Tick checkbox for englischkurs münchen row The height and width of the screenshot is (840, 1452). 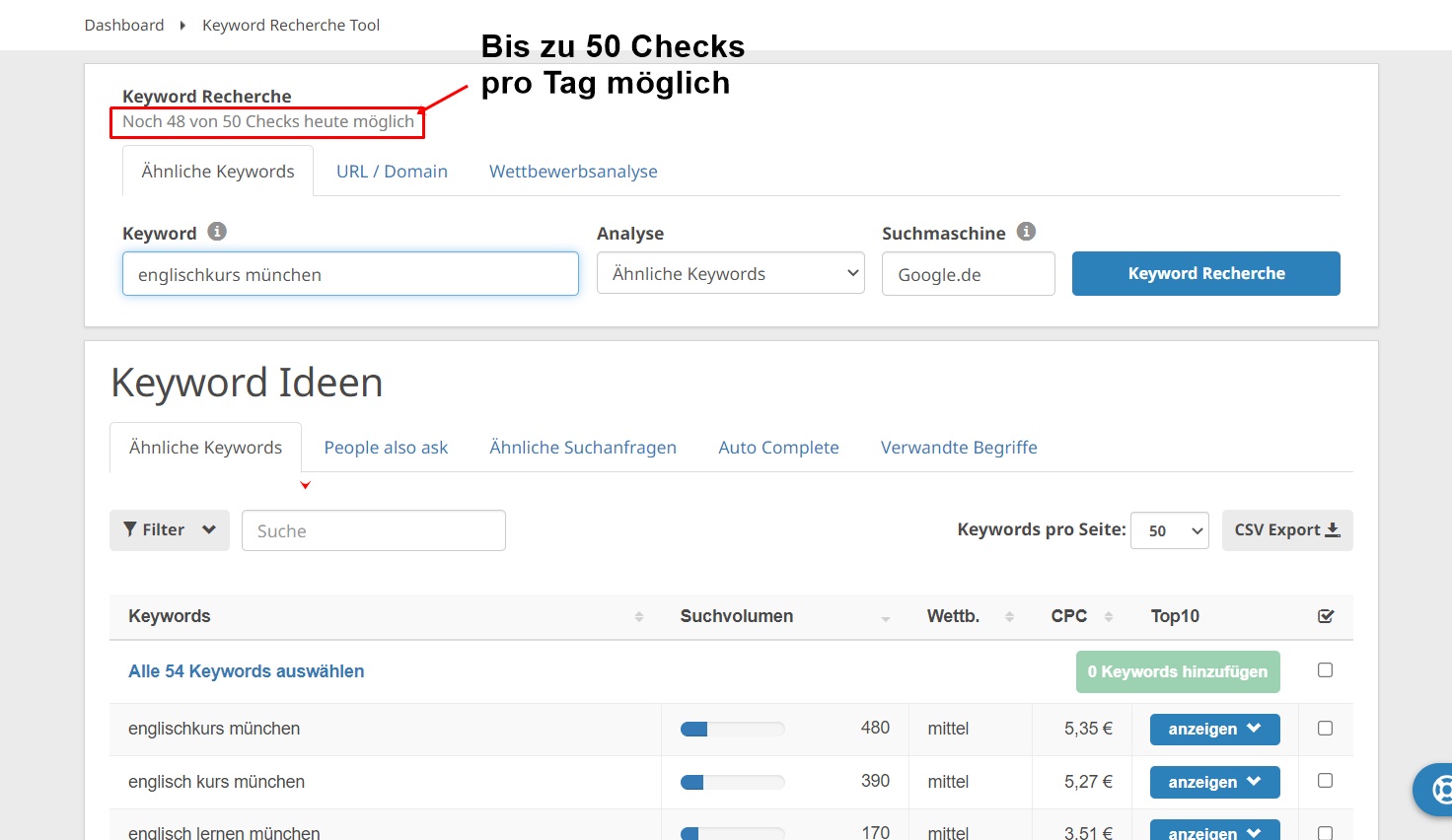pos(1325,729)
